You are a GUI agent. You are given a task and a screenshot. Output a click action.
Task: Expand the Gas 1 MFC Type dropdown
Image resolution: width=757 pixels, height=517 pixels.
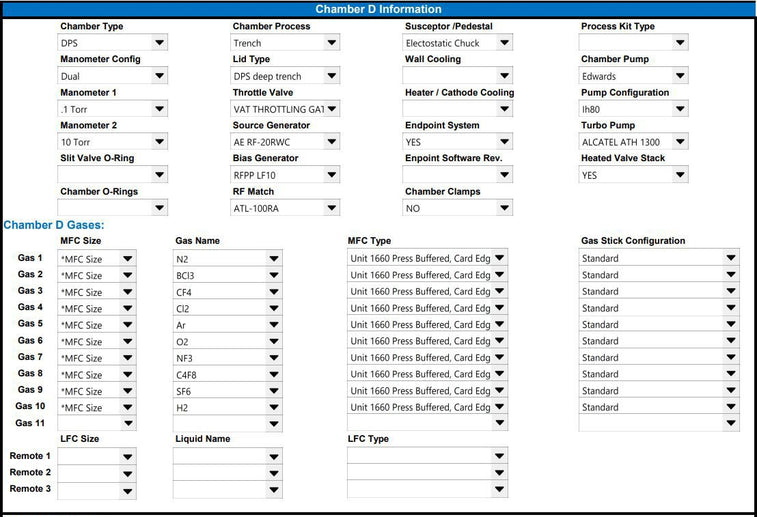click(x=427, y=258)
